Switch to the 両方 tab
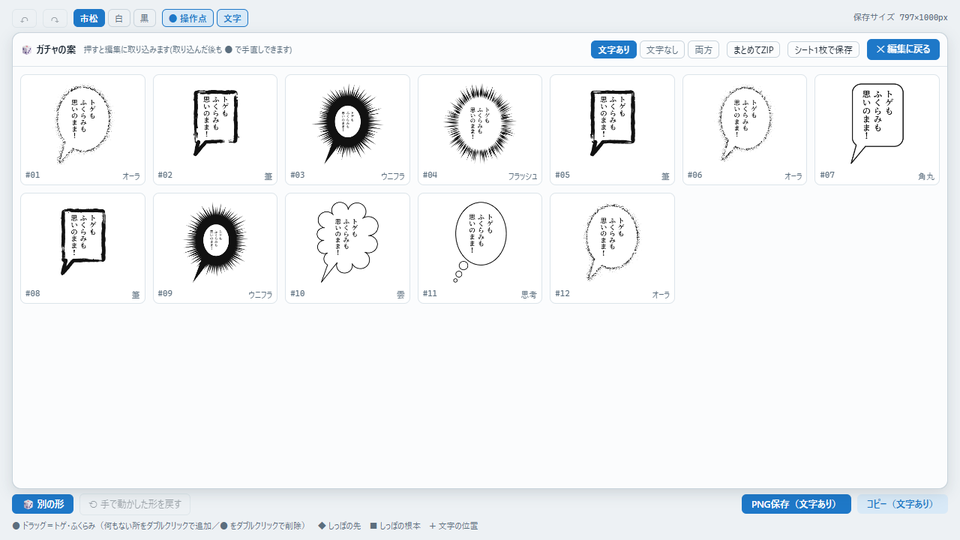Image resolution: width=960 pixels, height=540 pixels. (703, 50)
